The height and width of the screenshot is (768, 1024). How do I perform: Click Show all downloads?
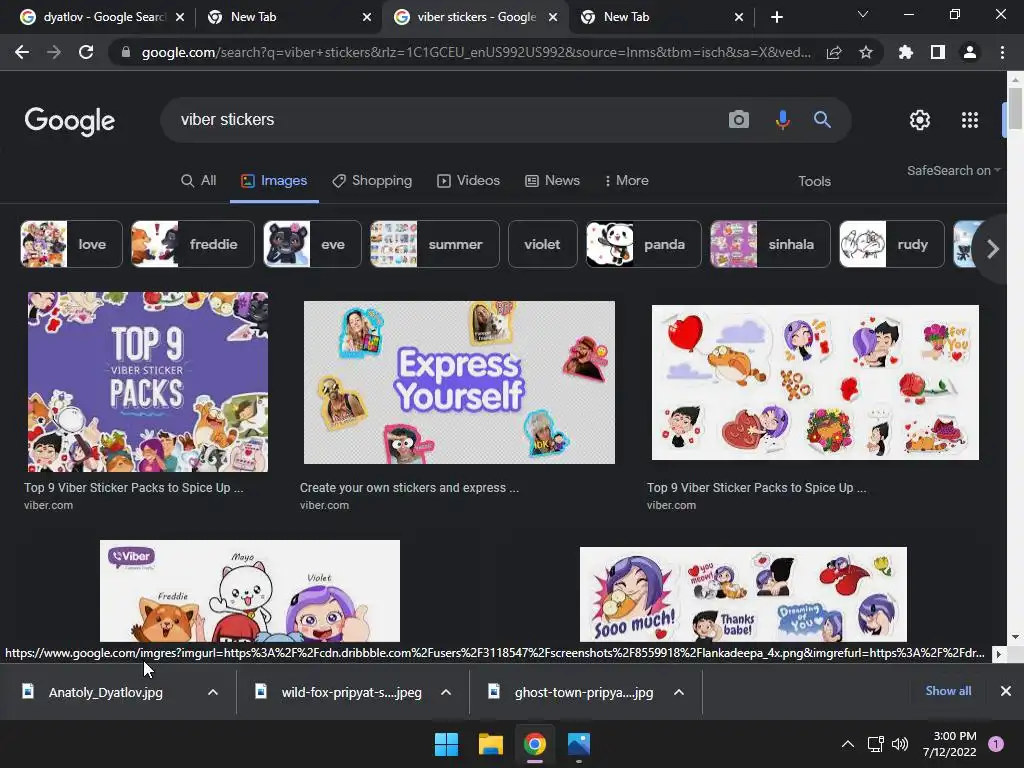tap(948, 691)
